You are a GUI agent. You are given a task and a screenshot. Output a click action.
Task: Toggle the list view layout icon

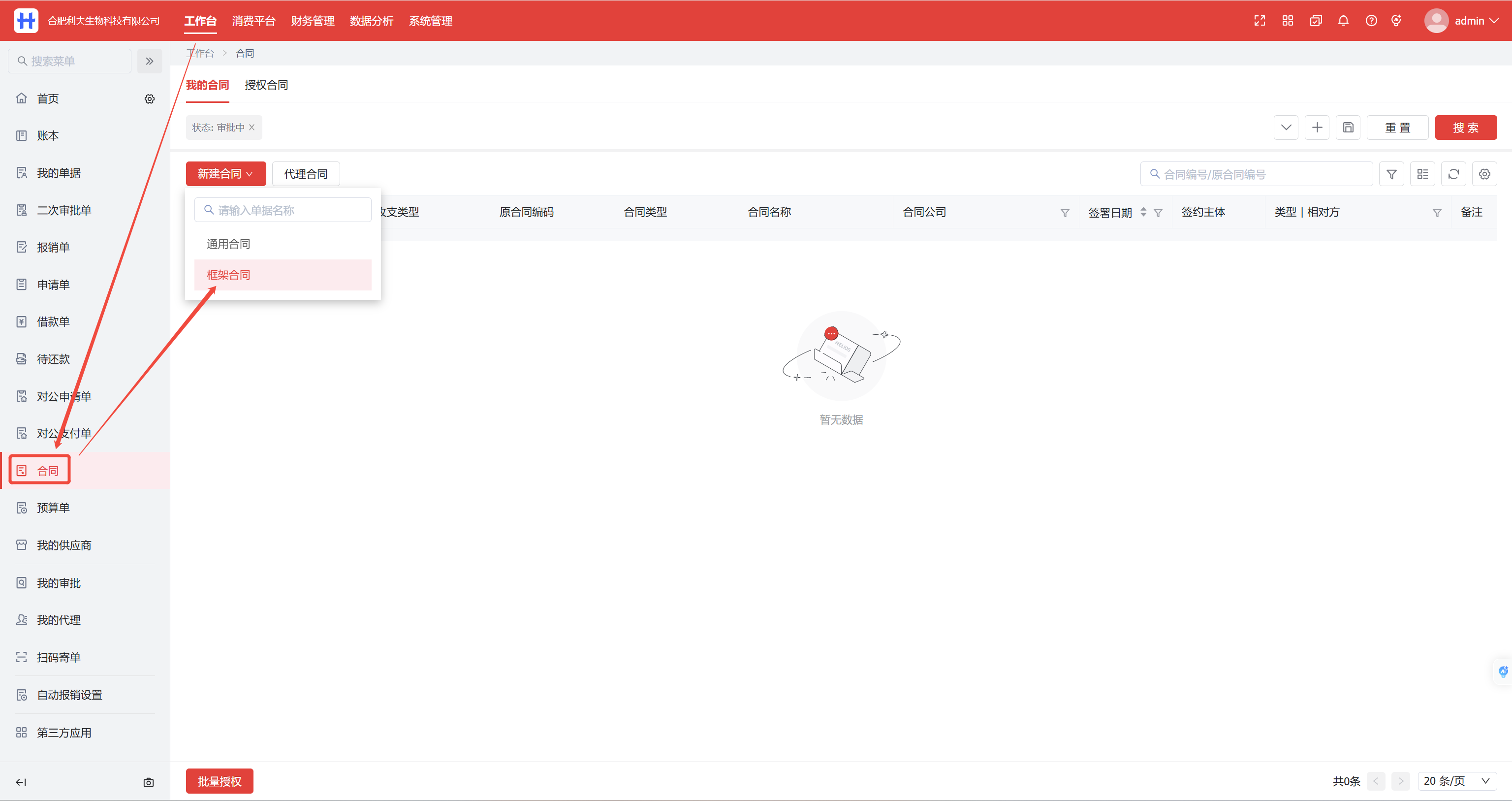click(1422, 174)
